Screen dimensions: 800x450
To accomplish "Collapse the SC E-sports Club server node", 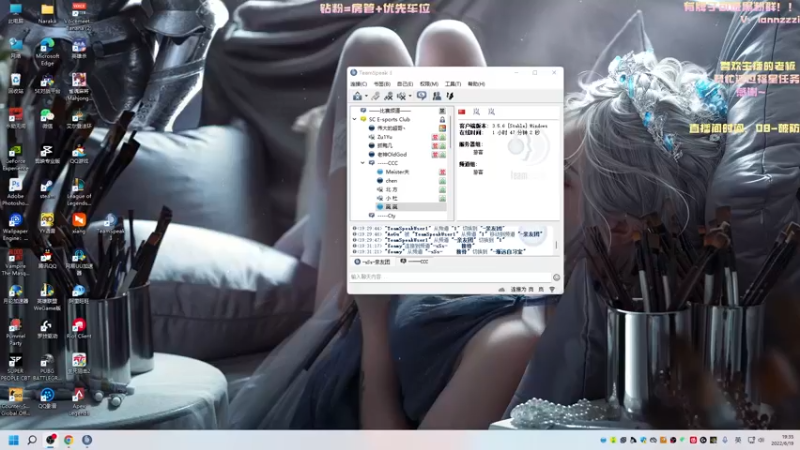I will [355, 119].
